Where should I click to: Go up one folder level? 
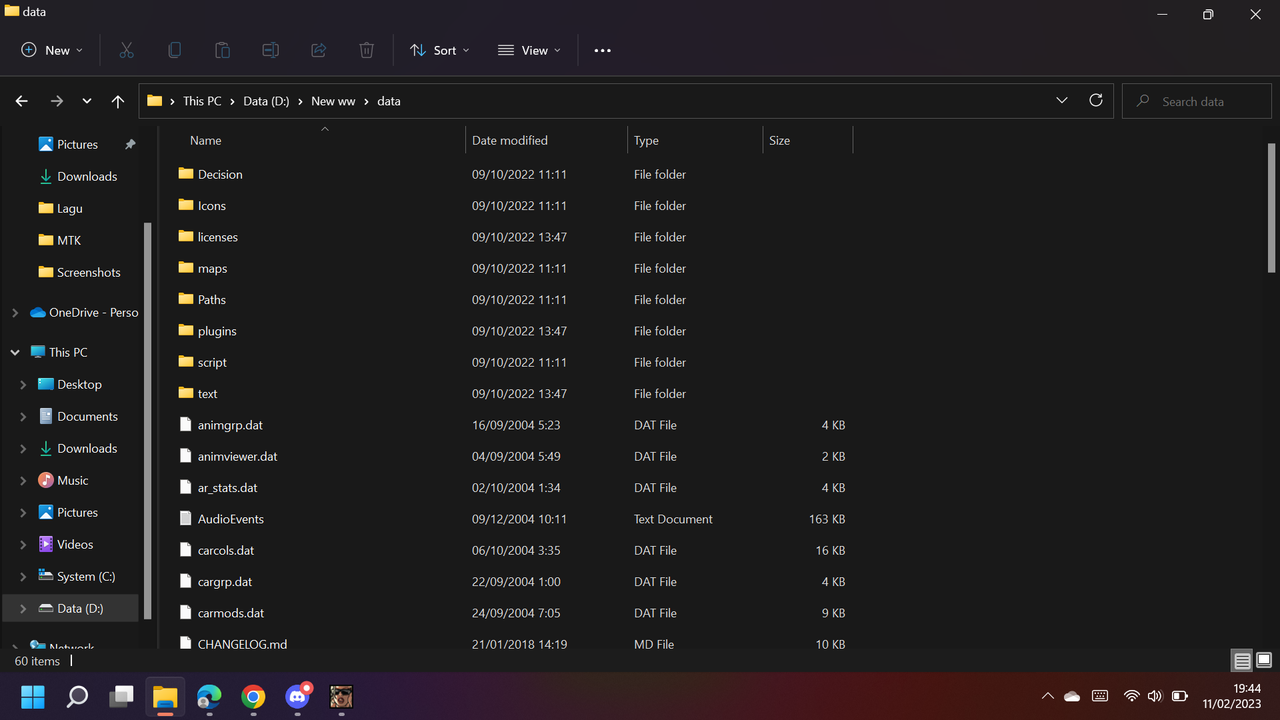118,101
